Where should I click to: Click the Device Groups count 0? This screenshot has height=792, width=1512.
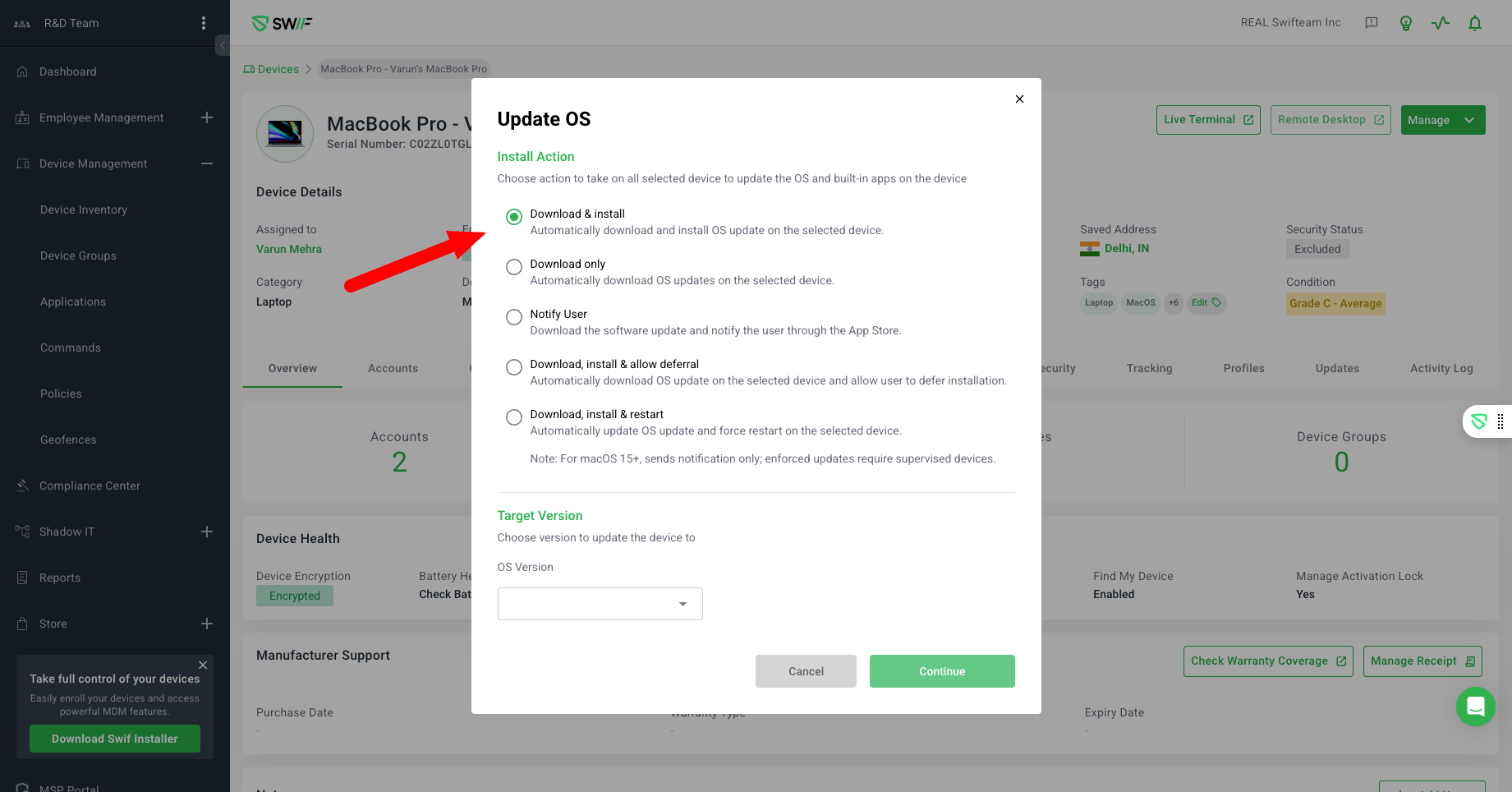[1341, 463]
